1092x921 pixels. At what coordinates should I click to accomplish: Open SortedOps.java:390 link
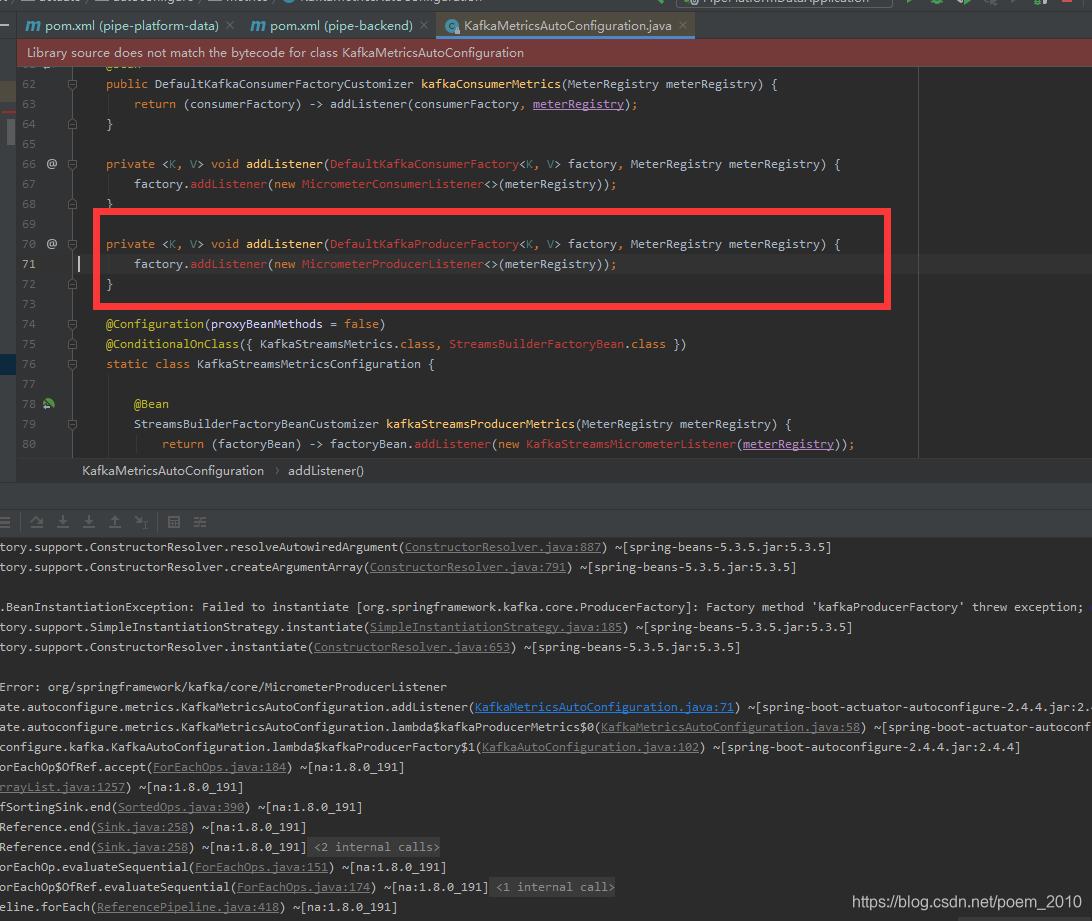pyautogui.click(x=181, y=807)
